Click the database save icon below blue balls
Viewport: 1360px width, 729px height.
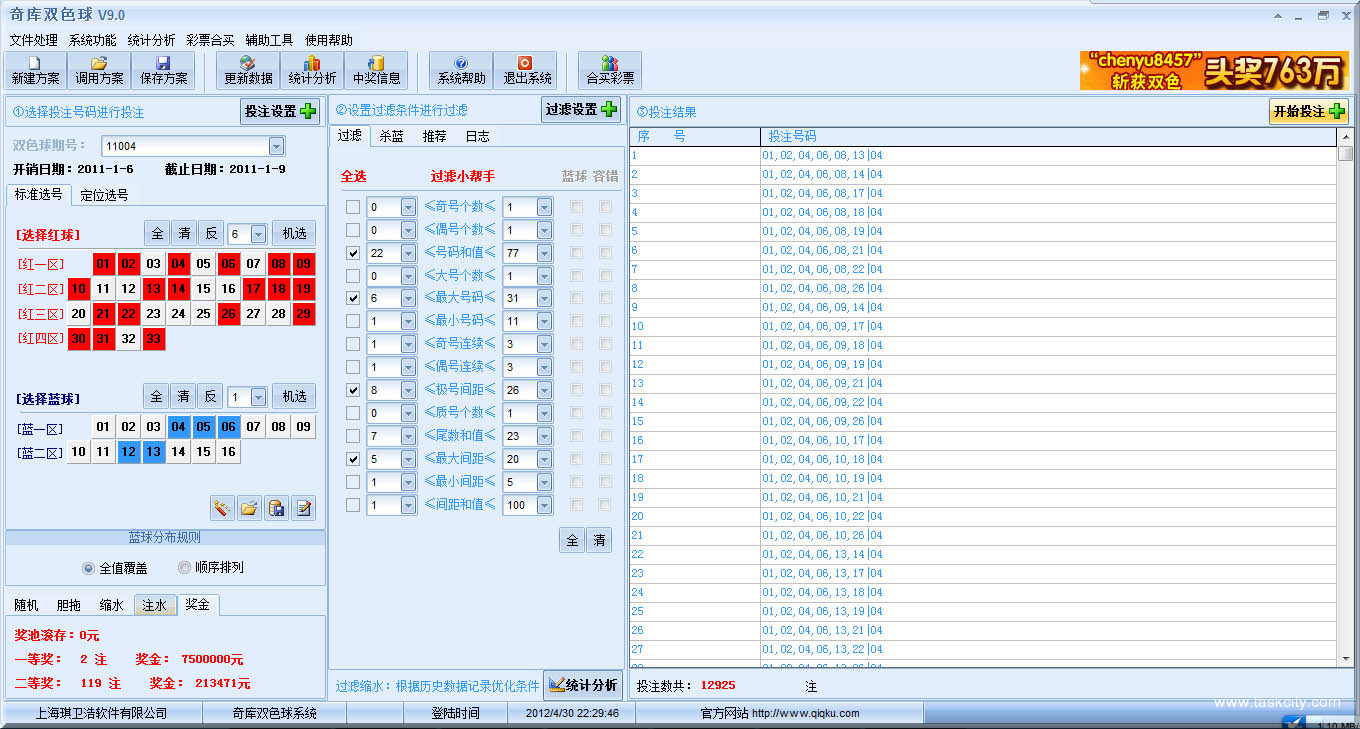click(277, 508)
